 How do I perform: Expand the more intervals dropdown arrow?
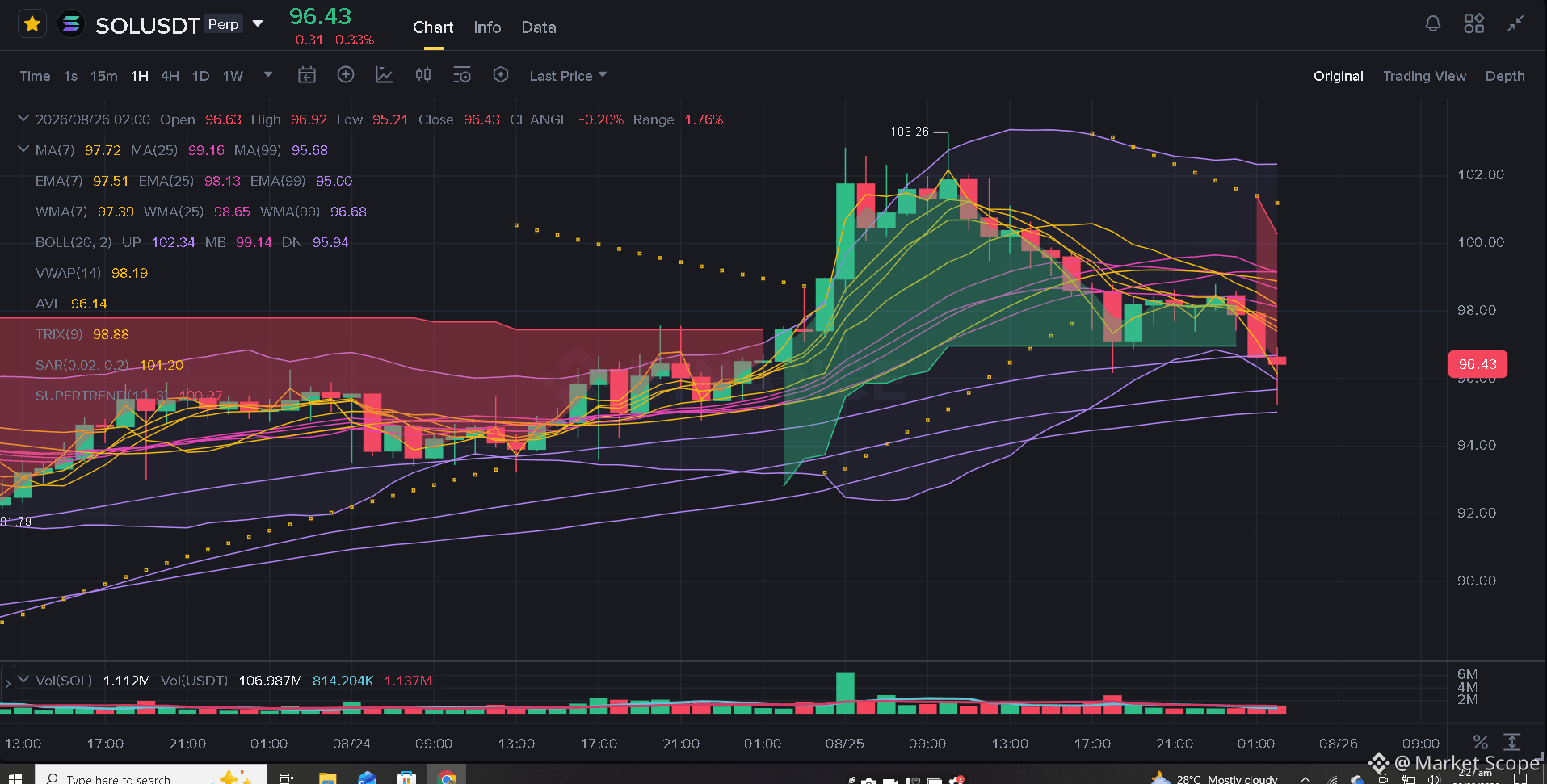coord(268,74)
